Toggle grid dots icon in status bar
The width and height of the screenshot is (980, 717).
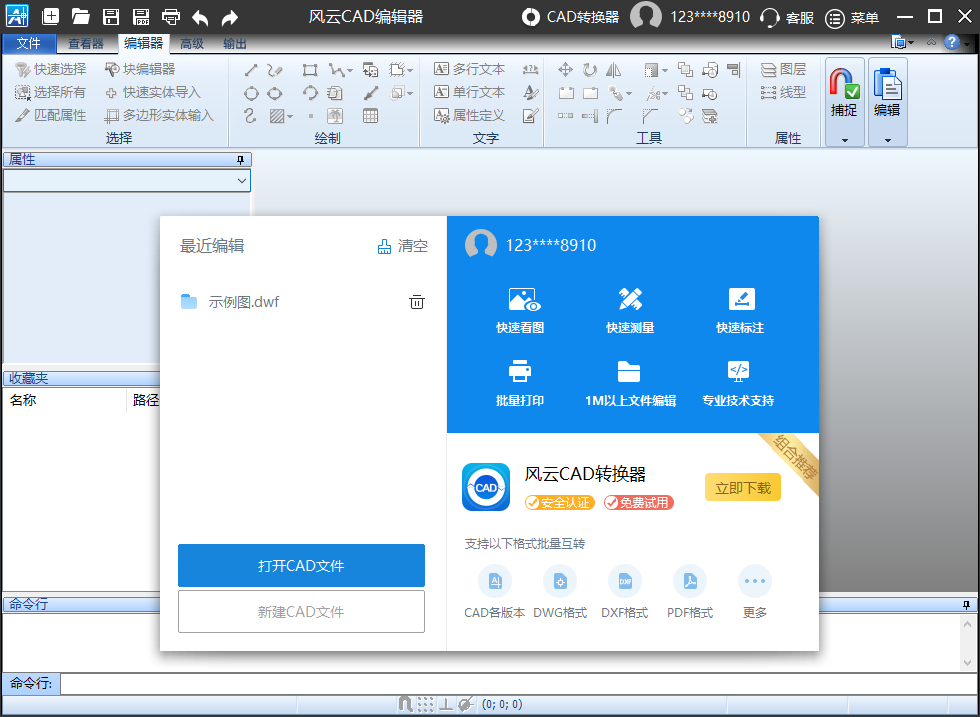click(426, 704)
